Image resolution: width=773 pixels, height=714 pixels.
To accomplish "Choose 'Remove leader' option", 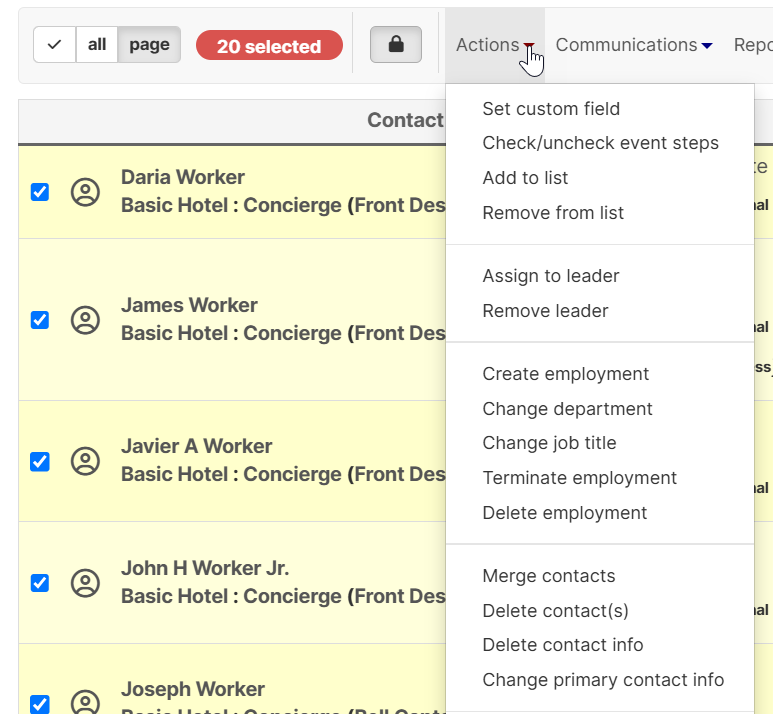I will (x=545, y=311).
